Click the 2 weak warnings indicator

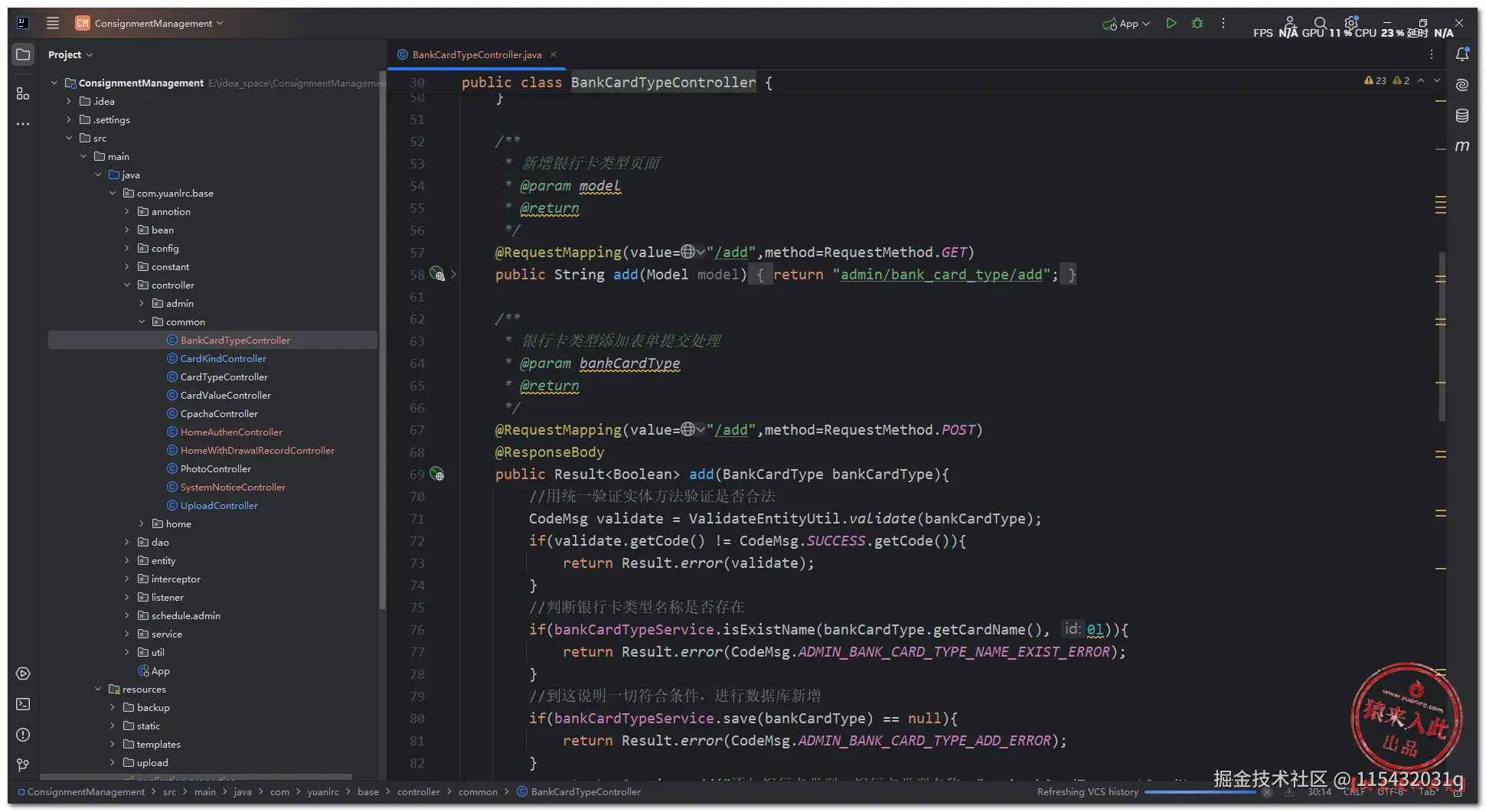click(x=1401, y=80)
